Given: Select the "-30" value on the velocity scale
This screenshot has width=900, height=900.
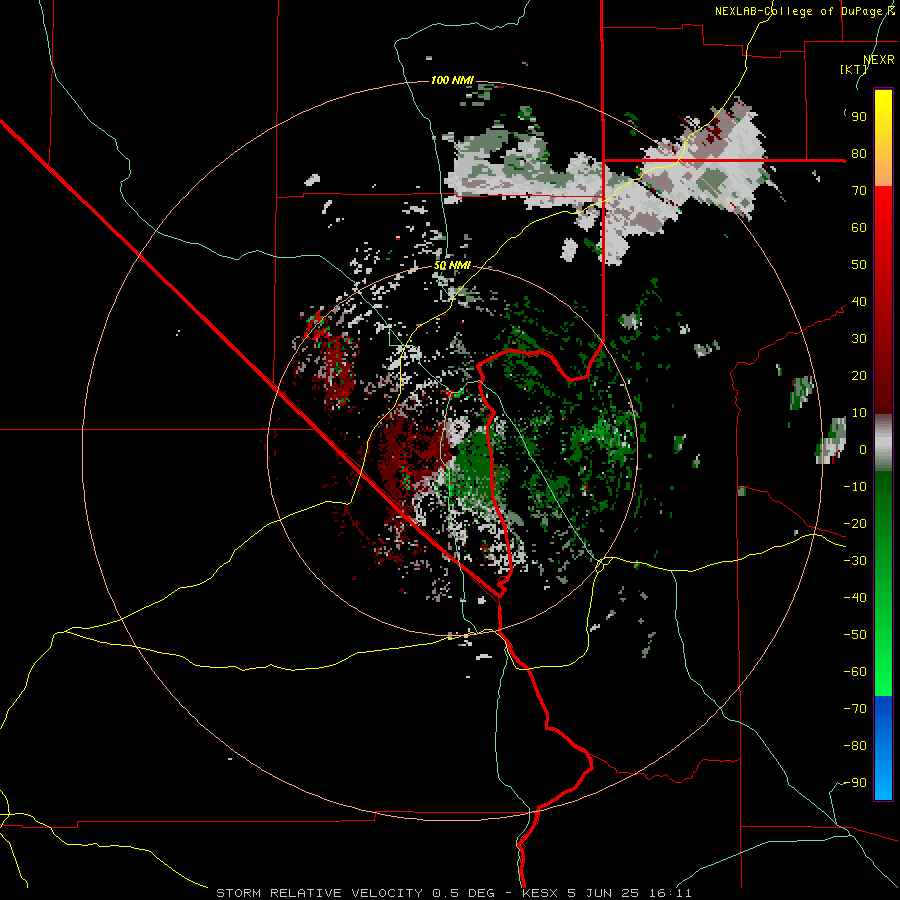Looking at the screenshot, I should pyautogui.click(x=855, y=561).
